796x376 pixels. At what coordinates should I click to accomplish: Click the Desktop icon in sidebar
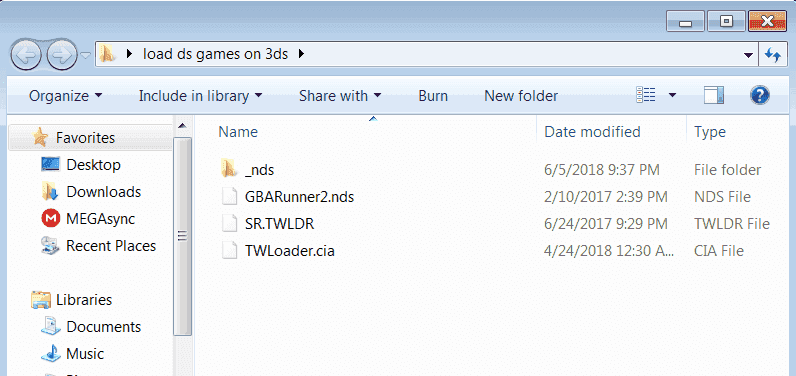51,164
